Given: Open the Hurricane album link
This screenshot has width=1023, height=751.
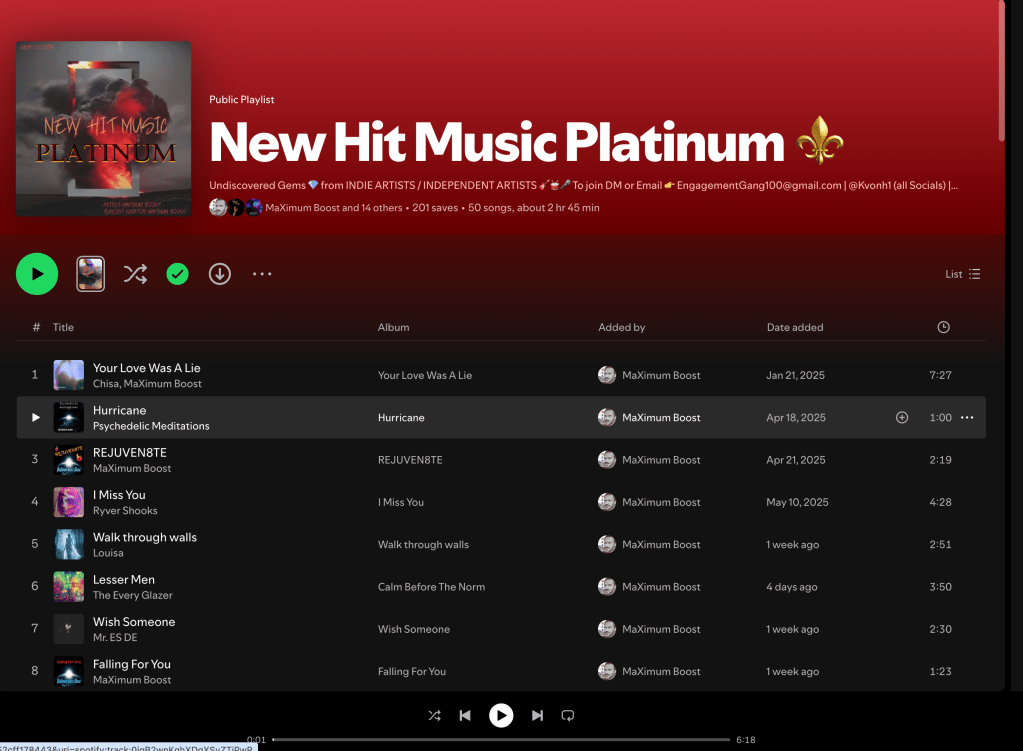Looking at the screenshot, I should [x=401, y=418].
